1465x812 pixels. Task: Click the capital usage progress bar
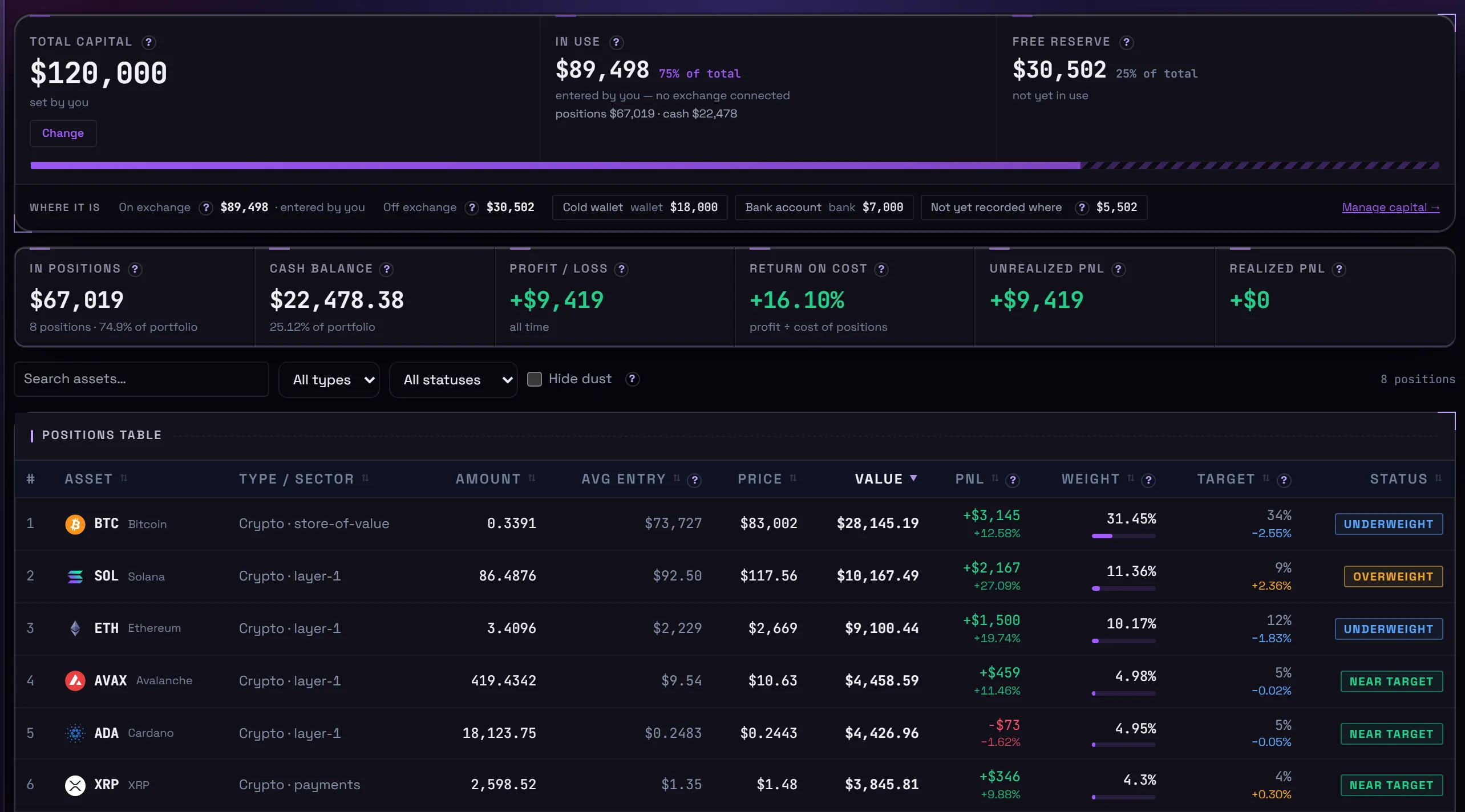(x=735, y=165)
